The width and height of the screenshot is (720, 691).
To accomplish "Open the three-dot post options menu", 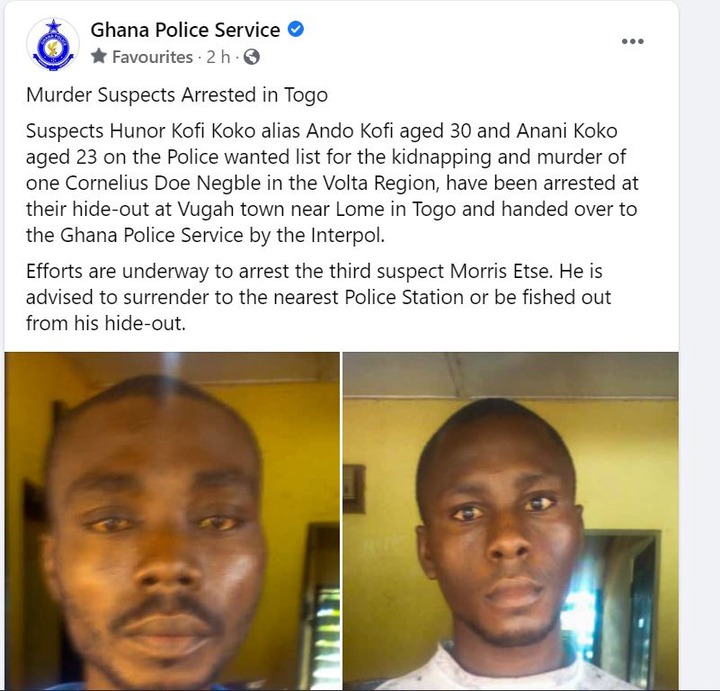I will [632, 41].
